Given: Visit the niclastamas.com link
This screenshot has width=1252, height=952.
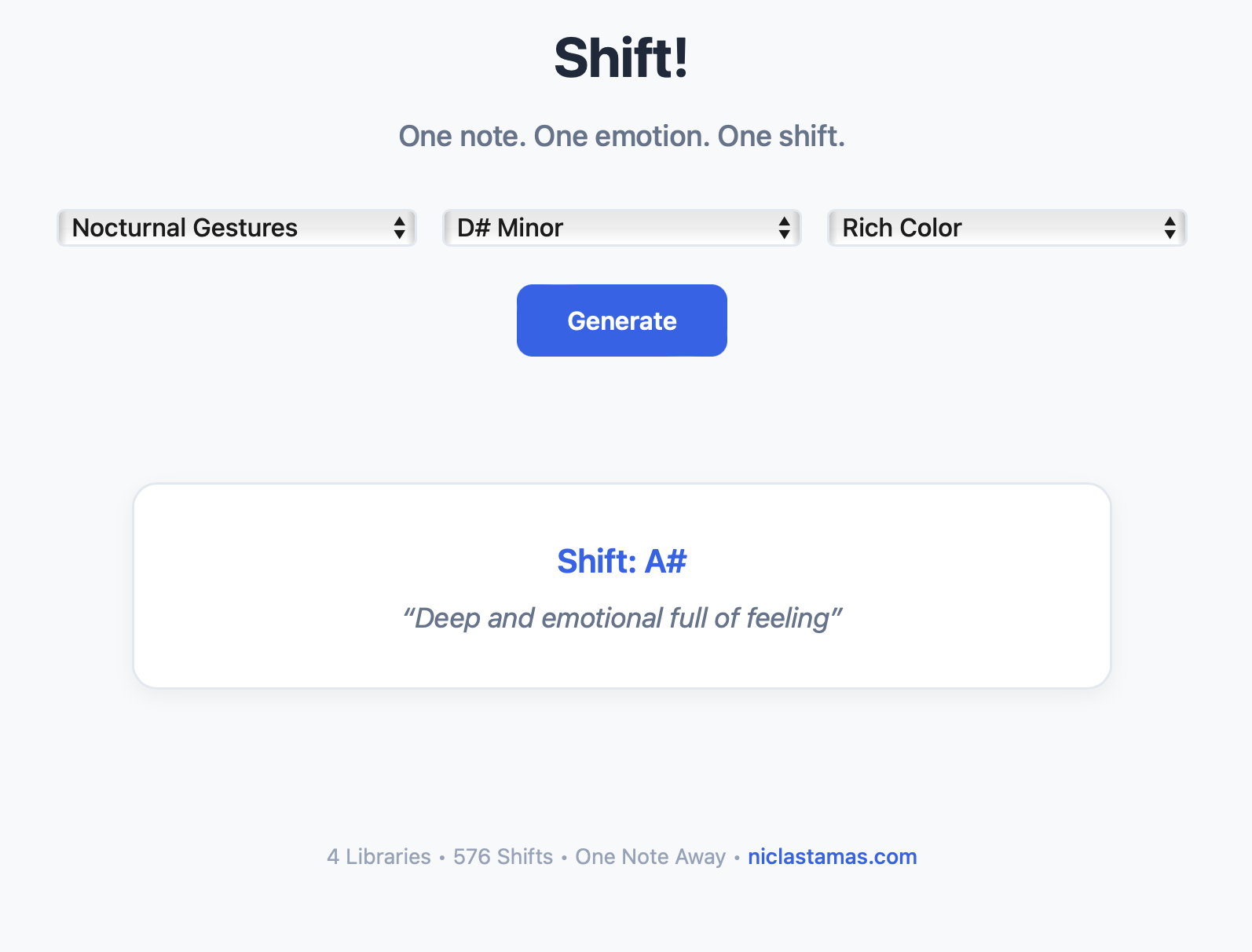Looking at the screenshot, I should tap(832, 856).
